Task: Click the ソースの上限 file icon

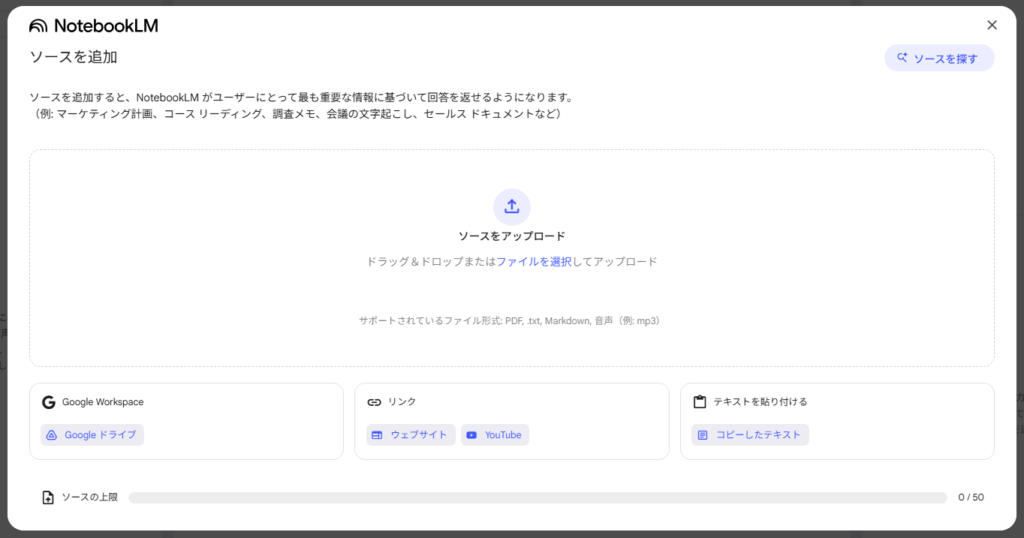Action: coord(48,497)
